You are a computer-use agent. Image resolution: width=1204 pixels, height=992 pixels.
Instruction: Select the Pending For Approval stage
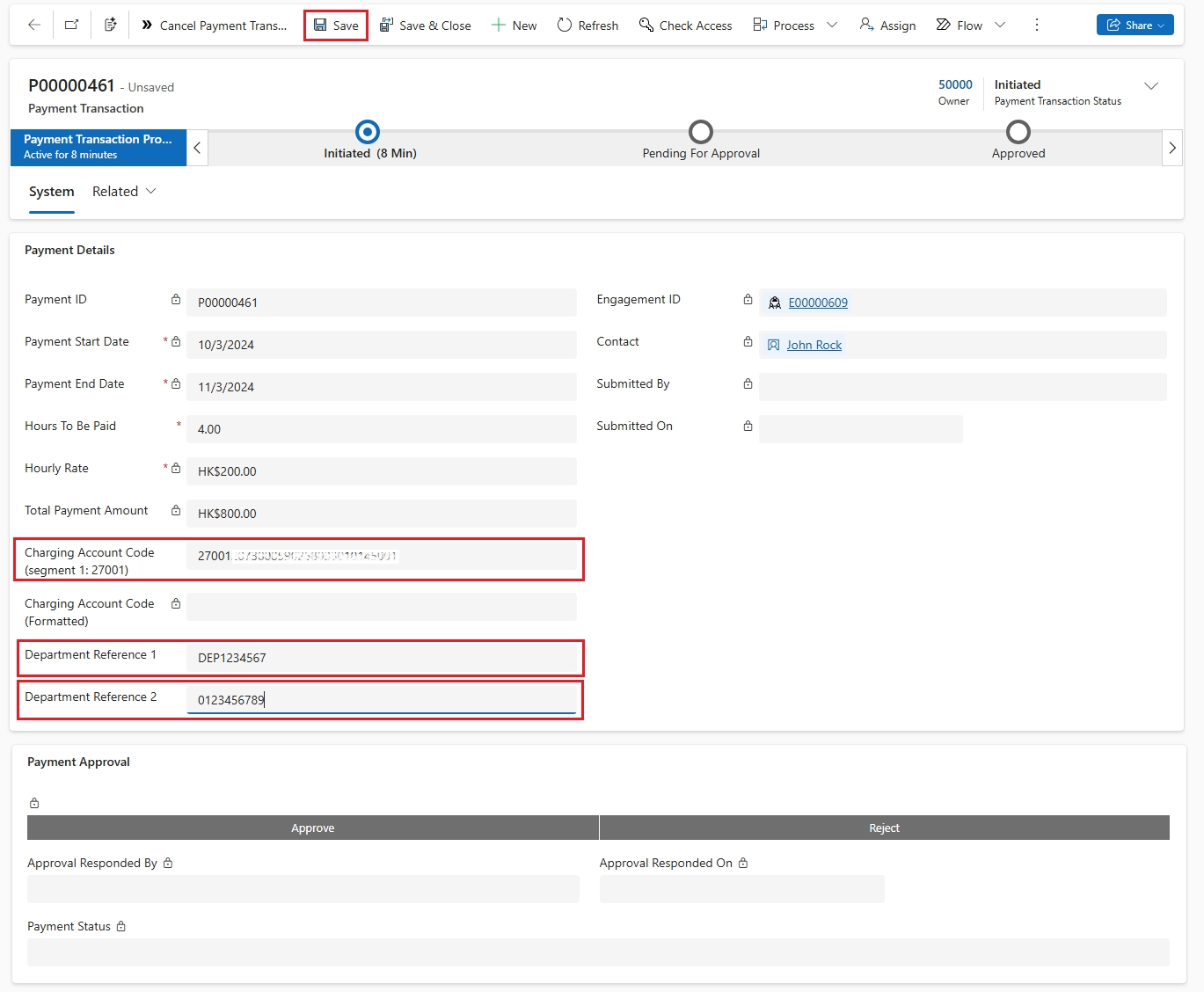pos(700,133)
